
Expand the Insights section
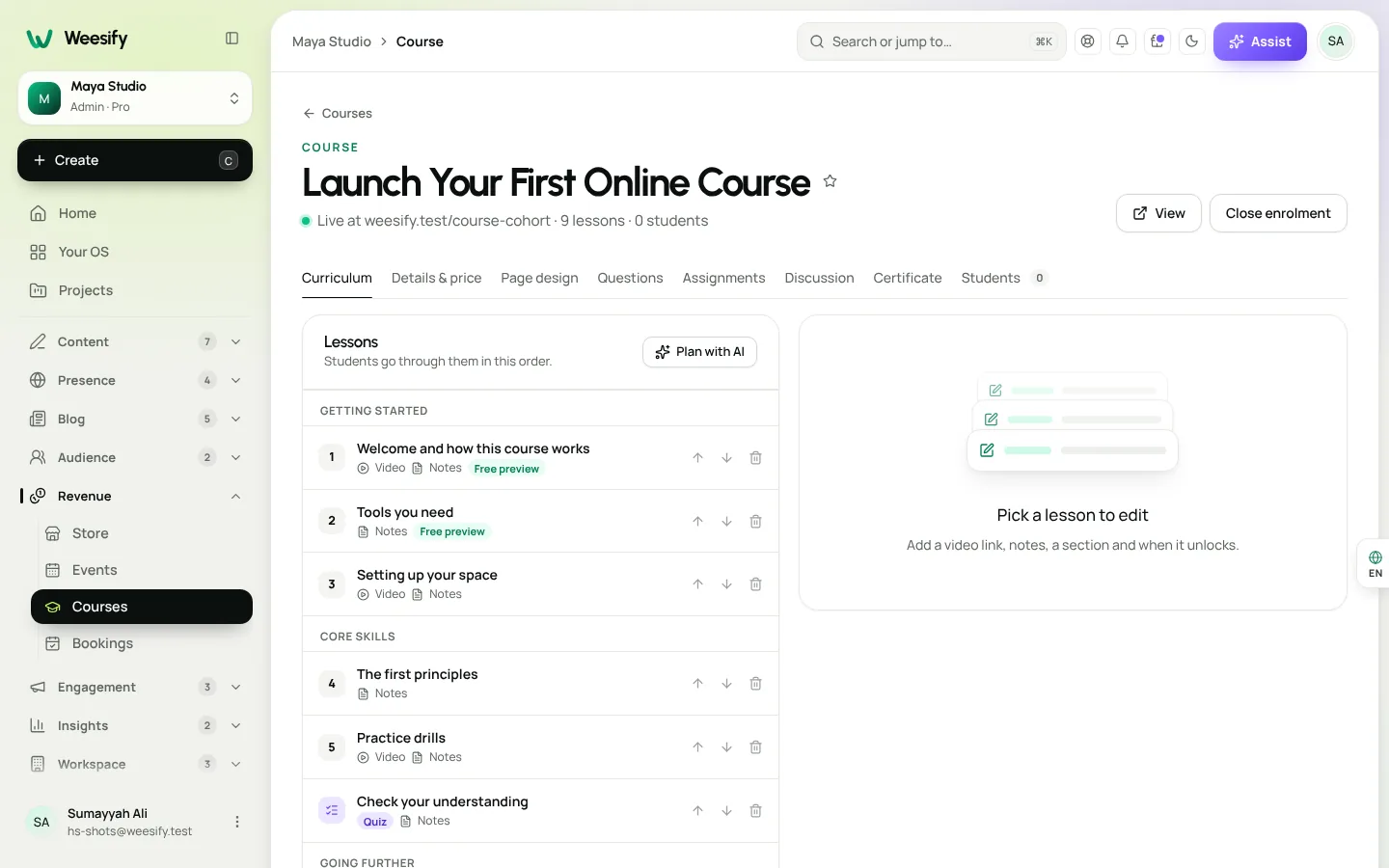click(x=135, y=725)
